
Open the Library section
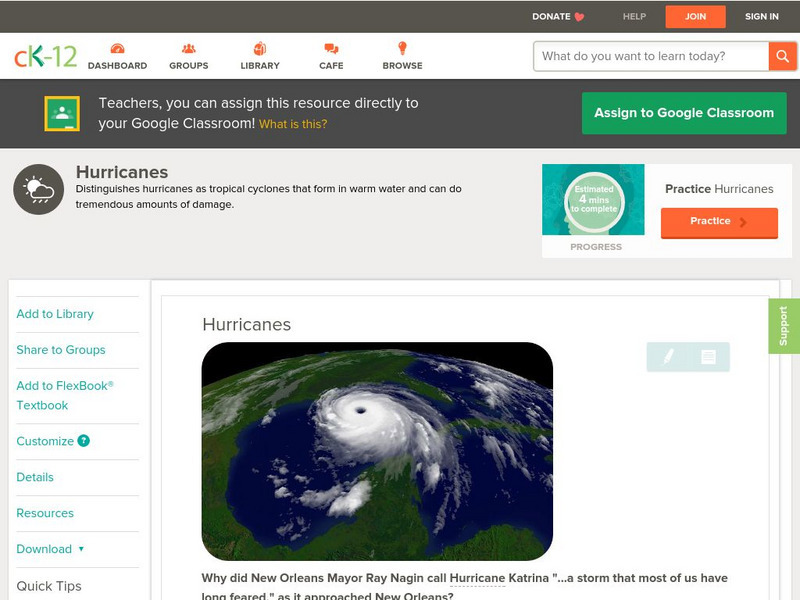(260, 46)
